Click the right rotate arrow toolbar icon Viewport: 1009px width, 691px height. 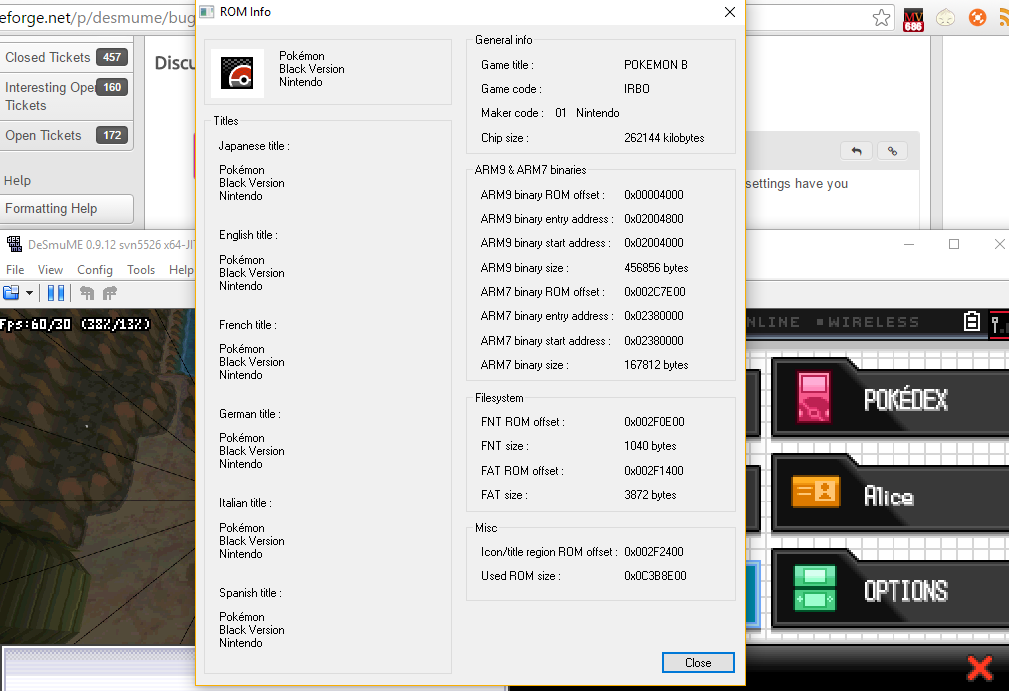pos(108,292)
